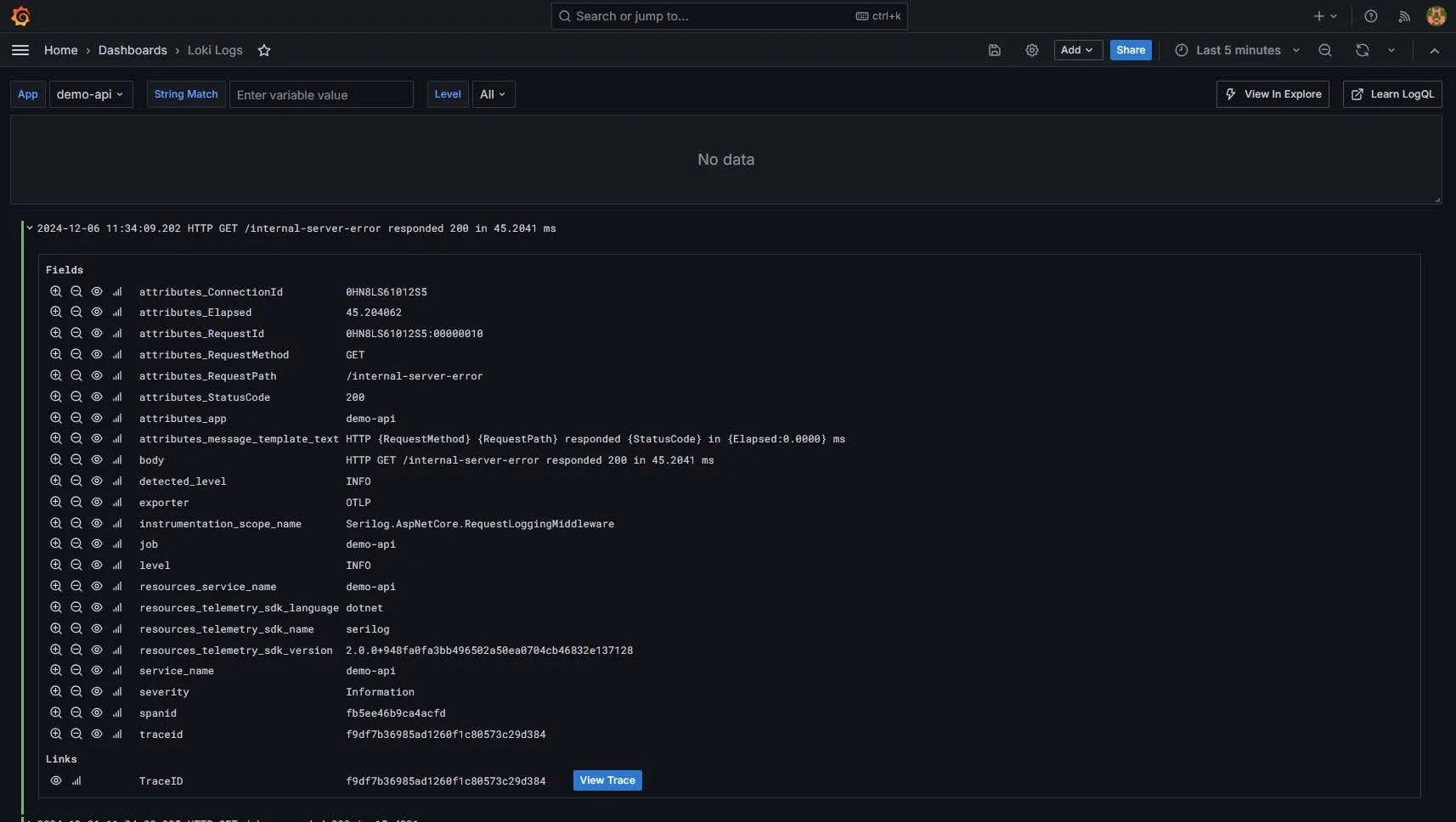
Task: Show ad-hoc statistics for attributes_RequestId
Action: (117, 334)
